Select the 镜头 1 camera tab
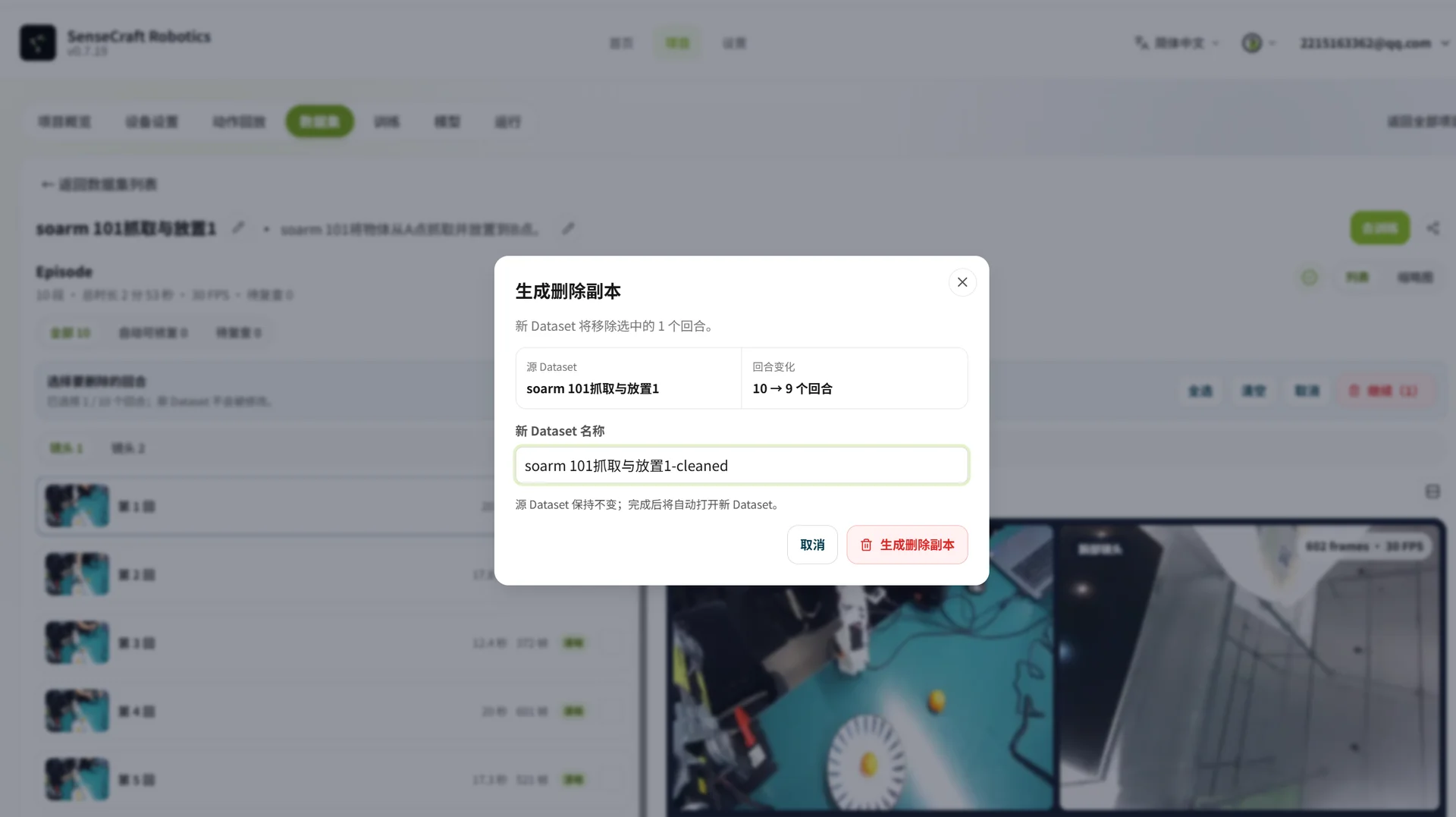 point(66,448)
